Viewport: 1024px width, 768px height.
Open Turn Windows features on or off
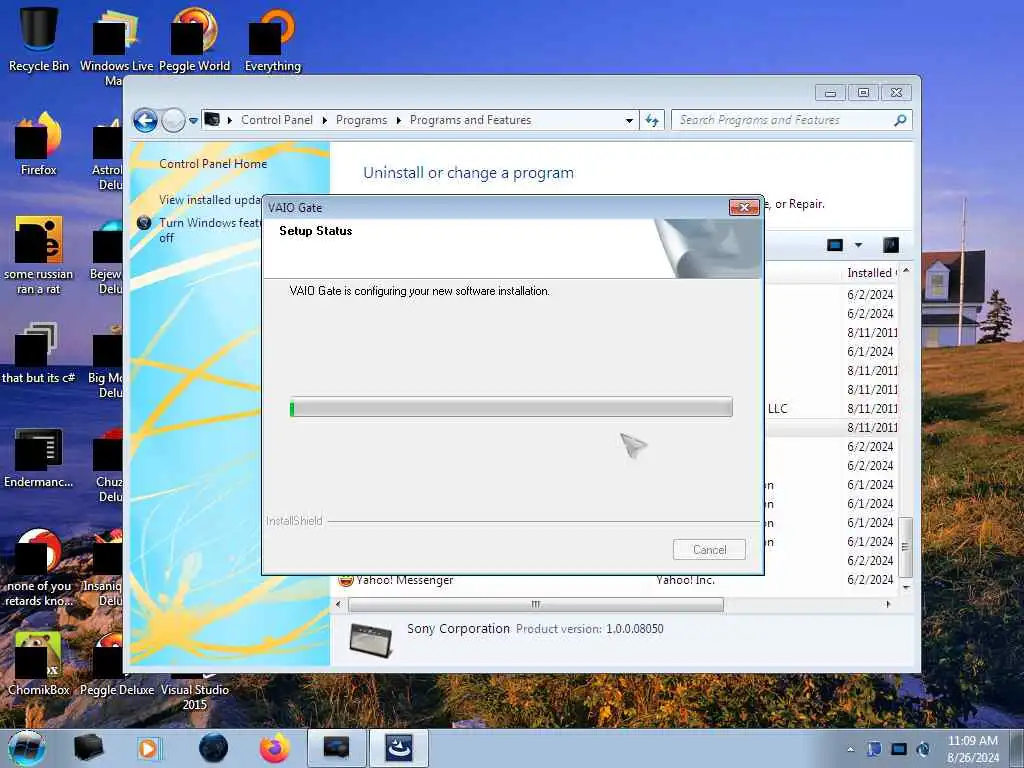pos(210,230)
